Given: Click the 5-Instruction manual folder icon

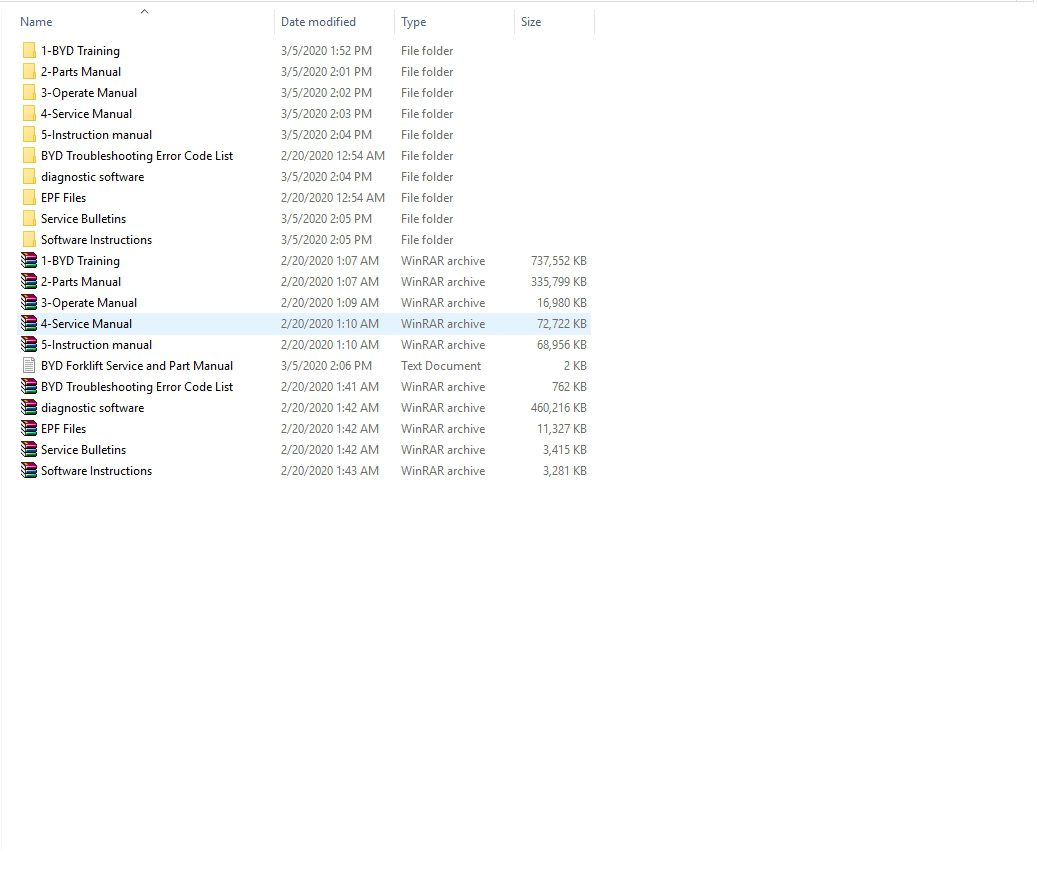Looking at the screenshot, I should coord(29,135).
